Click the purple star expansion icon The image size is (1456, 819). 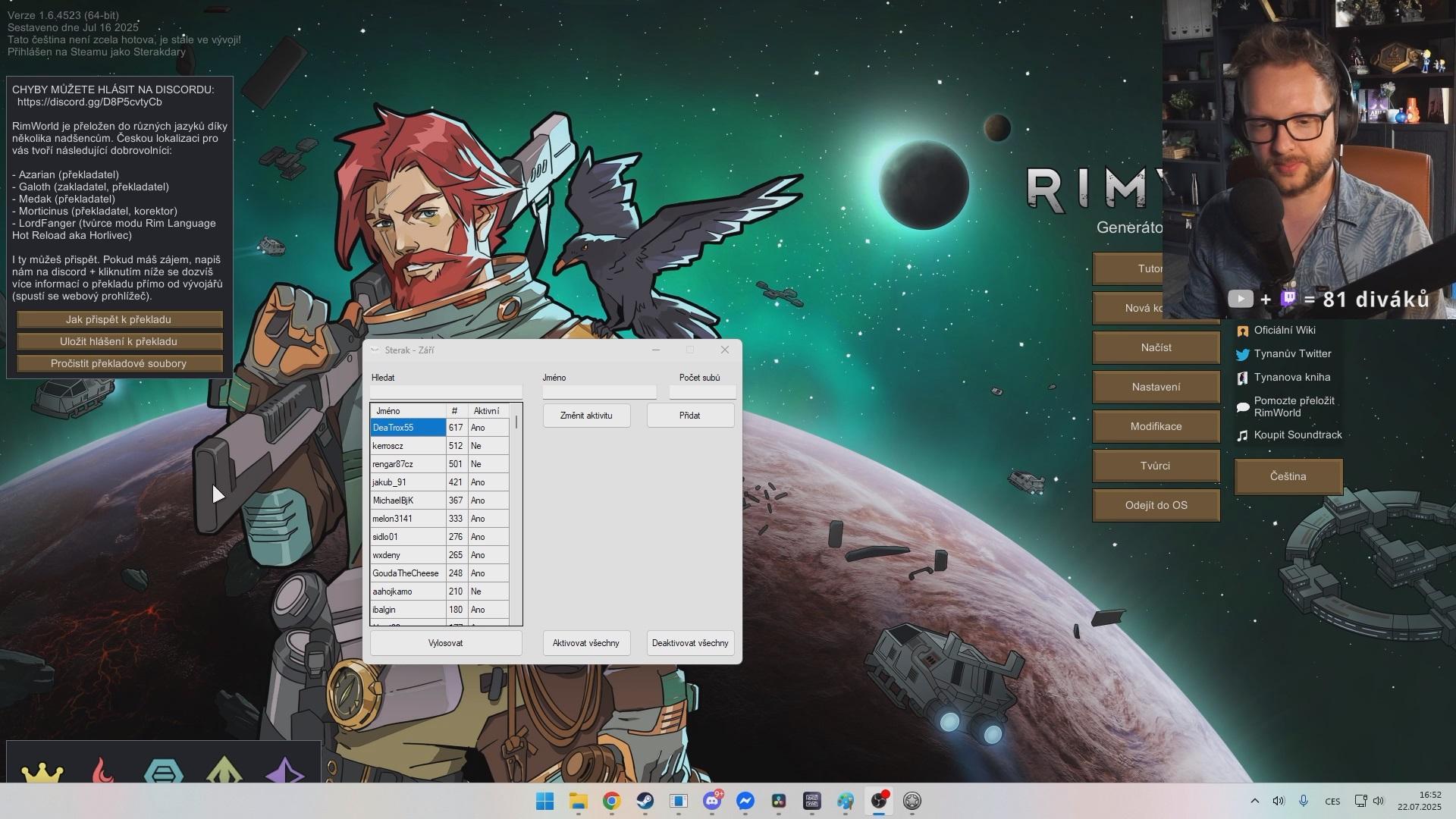click(x=285, y=770)
